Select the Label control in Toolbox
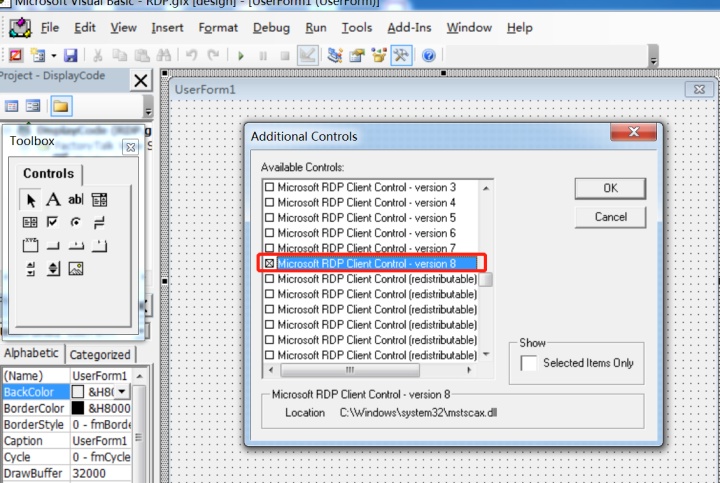720x483 pixels. (x=53, y=200)
